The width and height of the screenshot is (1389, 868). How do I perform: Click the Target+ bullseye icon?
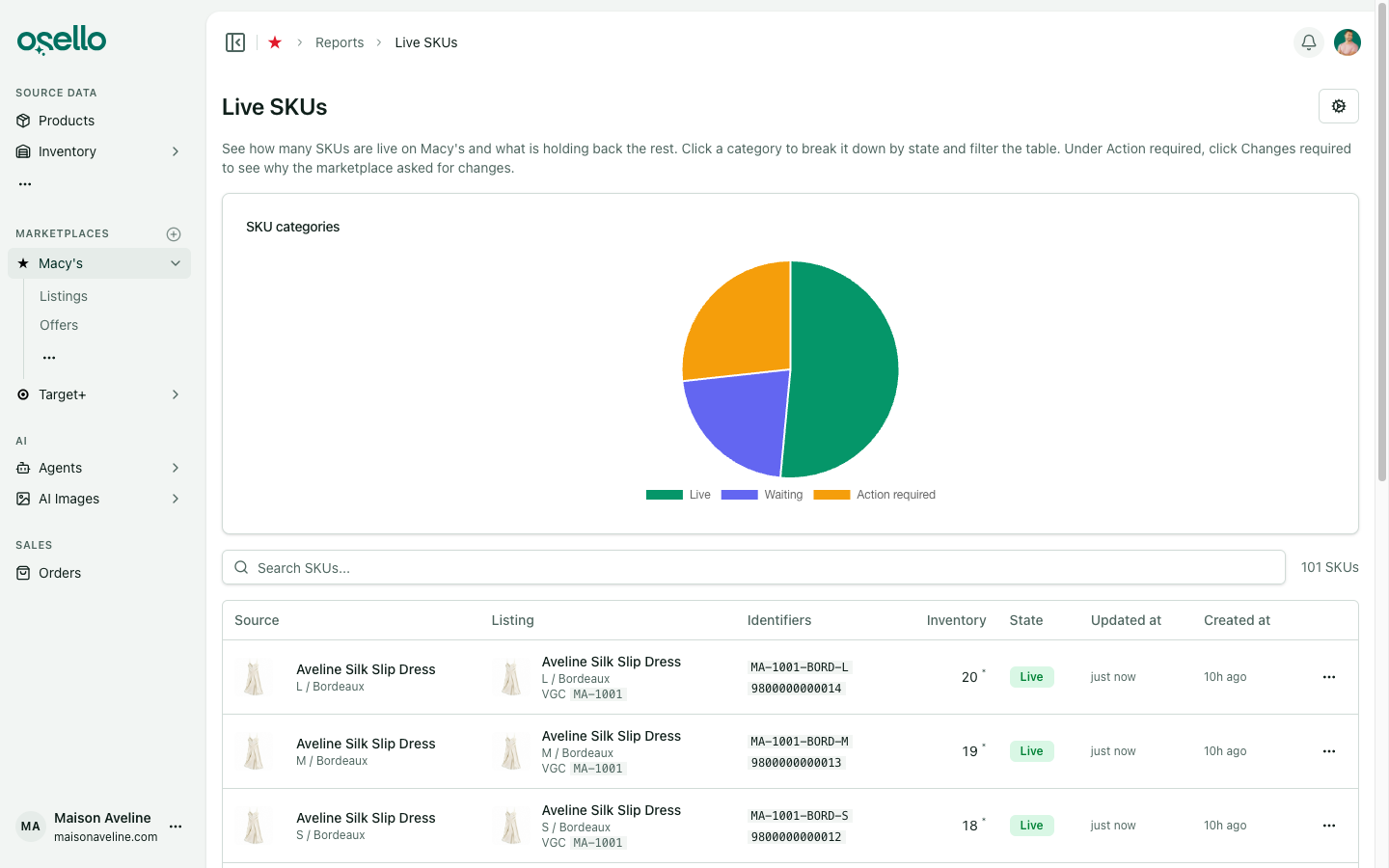(23, 394)
